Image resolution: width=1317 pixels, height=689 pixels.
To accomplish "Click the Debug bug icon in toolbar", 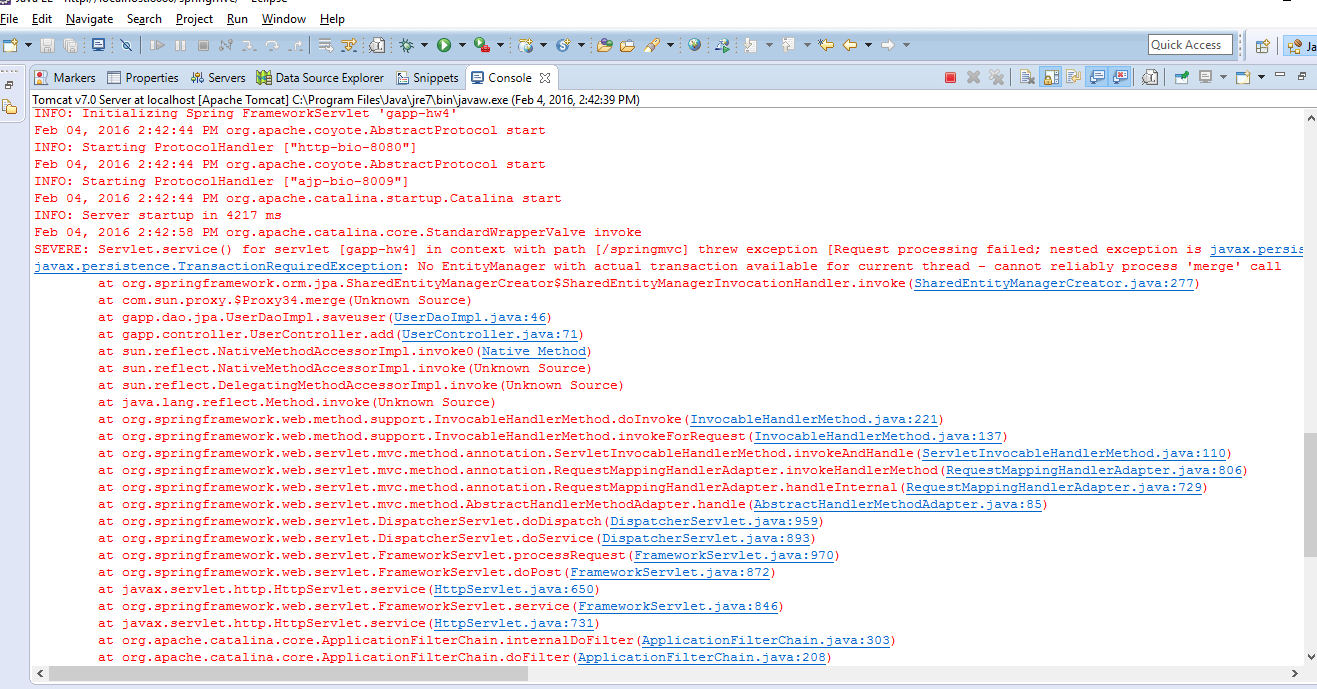I will coord(406,45).
